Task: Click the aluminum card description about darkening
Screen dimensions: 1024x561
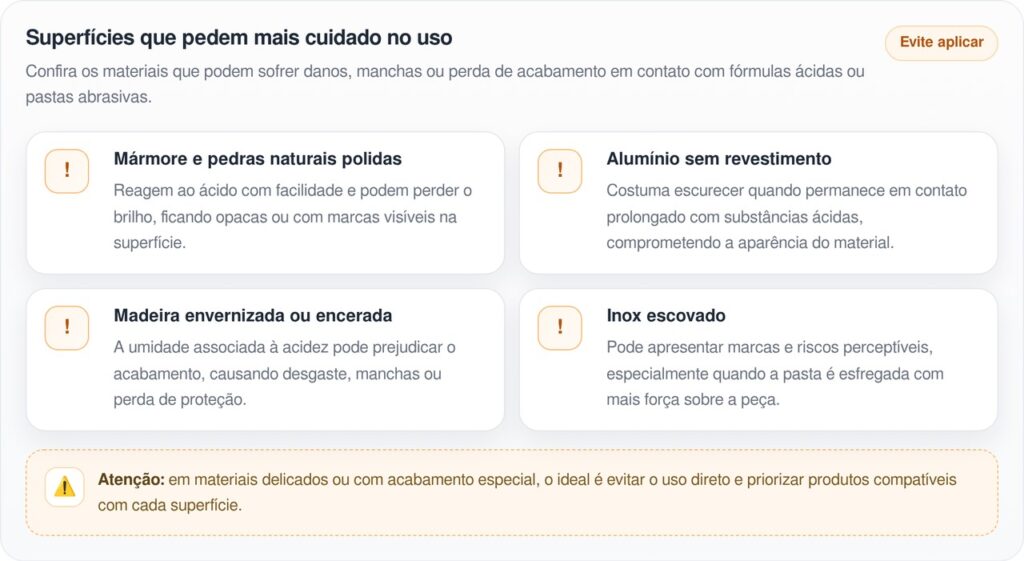Action: pos(786,216)
